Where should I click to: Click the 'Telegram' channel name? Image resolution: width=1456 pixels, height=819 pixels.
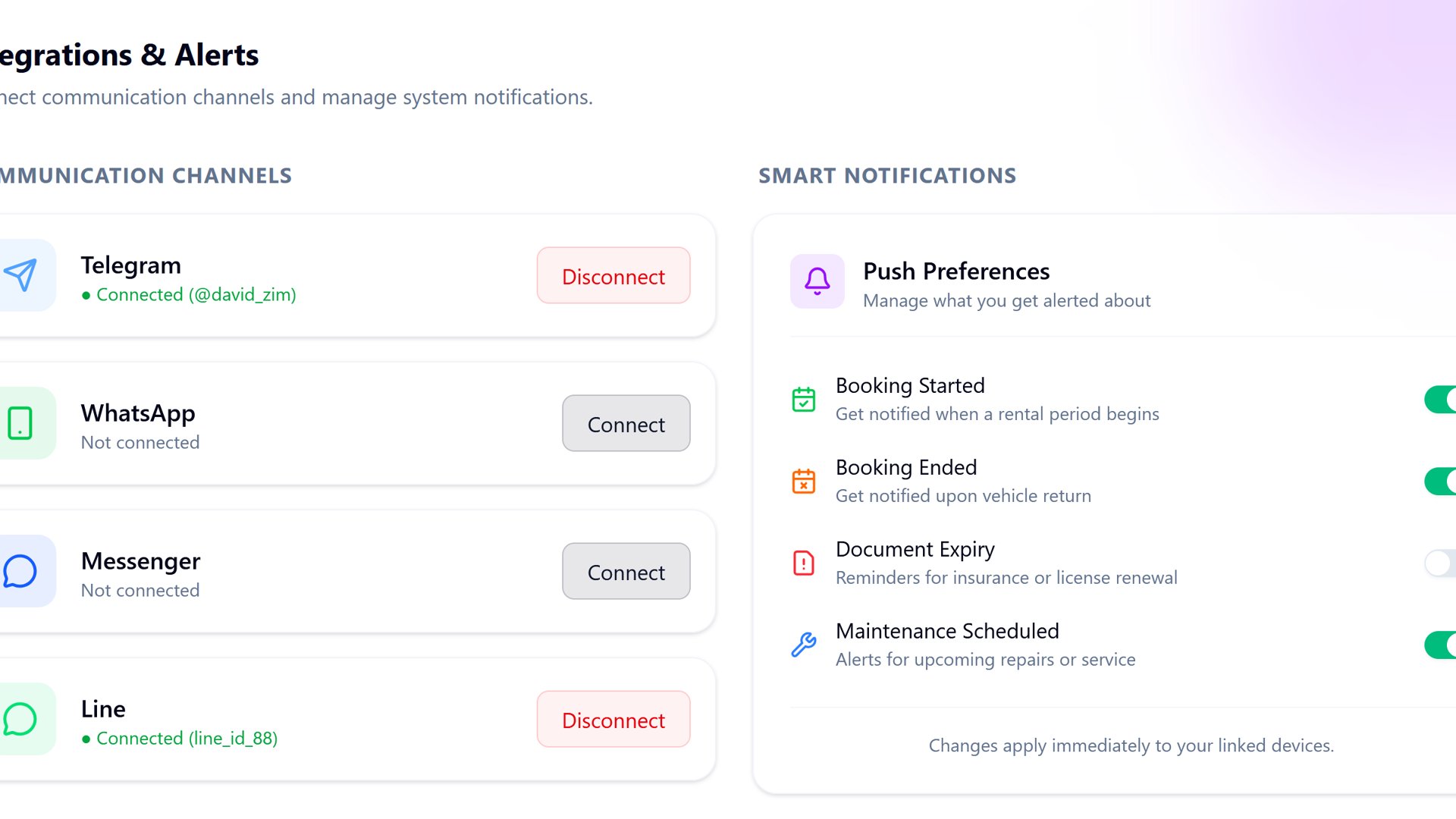(131, 265)
